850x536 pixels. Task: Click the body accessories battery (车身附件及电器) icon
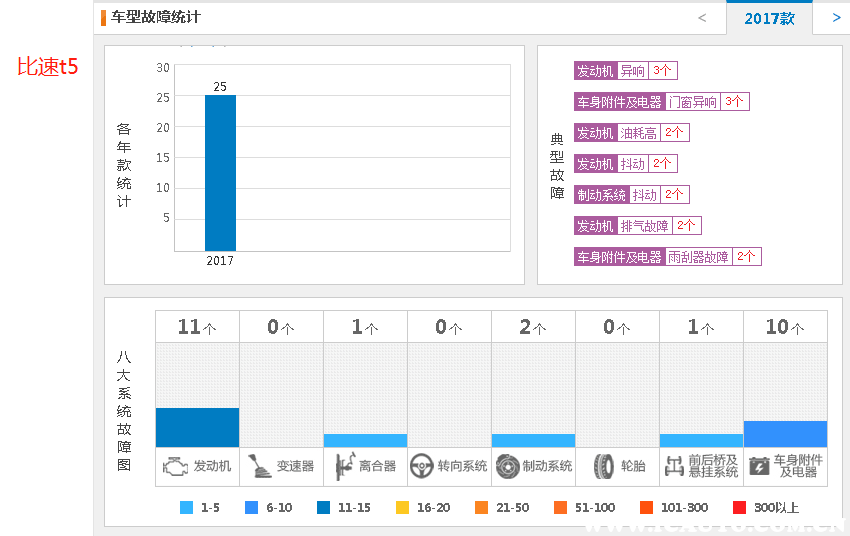(759, 466)
